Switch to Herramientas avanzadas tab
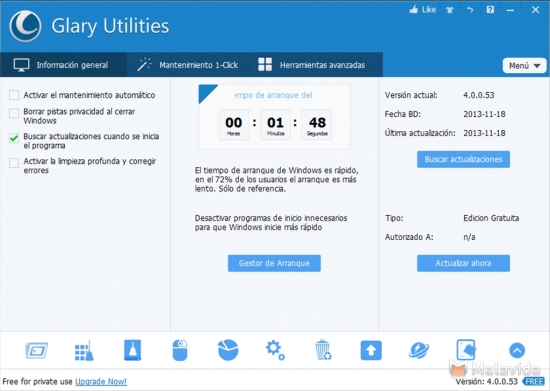The height and width of the screenshot is (391, 550). tap(318, 65)
